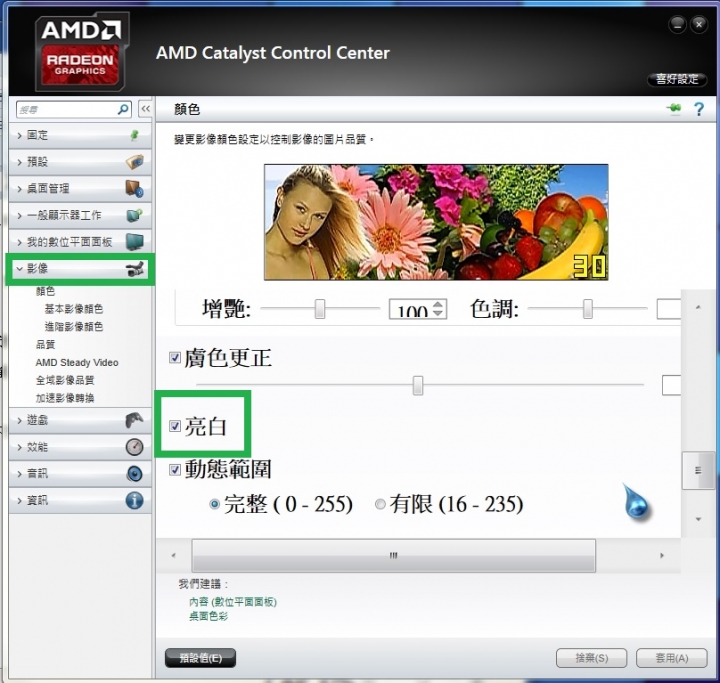Collapse the sidebar with double-arrow button
The width and height of the screenshot is (720, 683).
click(145, 109)
